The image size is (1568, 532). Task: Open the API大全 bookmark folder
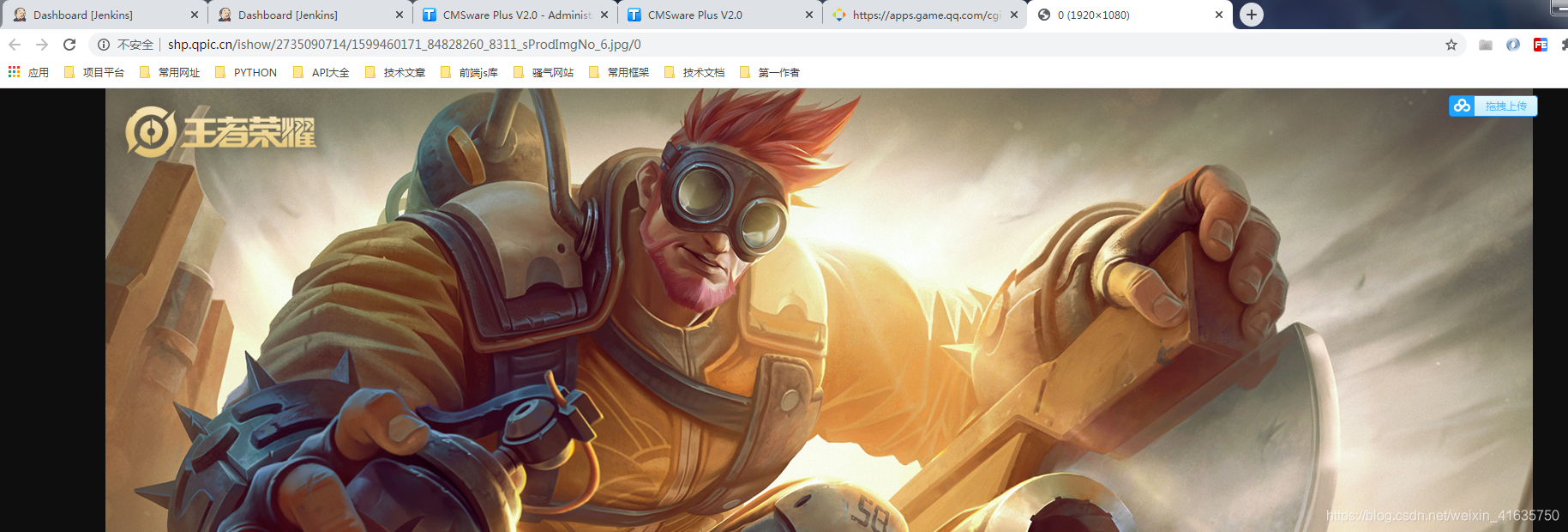pos(321,73)
